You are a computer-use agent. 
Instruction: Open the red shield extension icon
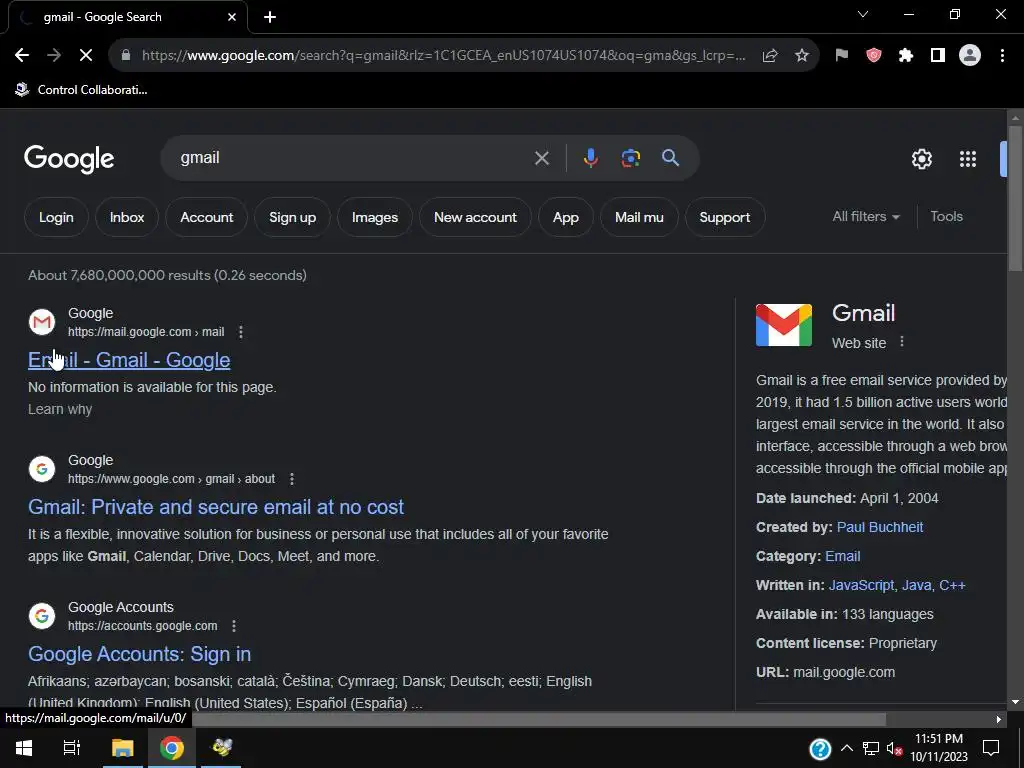pyautogui.click(x=874, y=56)
